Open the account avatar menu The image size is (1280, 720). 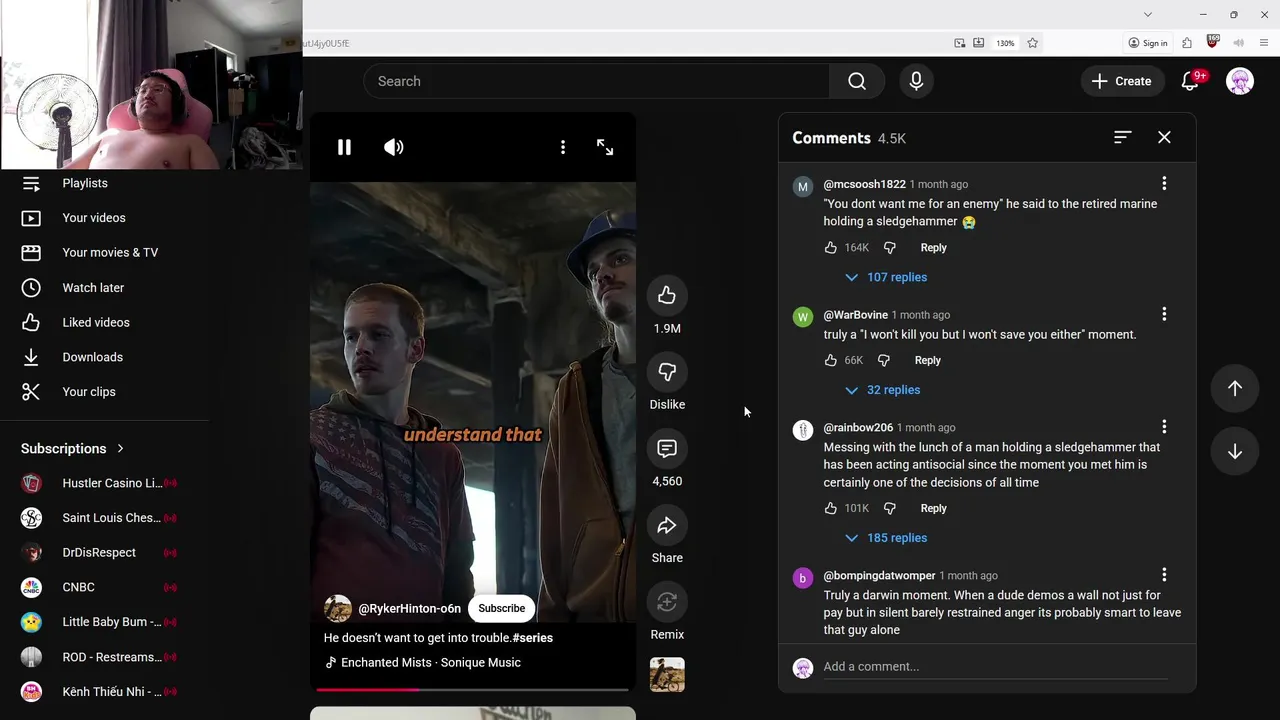tap(1240, 81)
